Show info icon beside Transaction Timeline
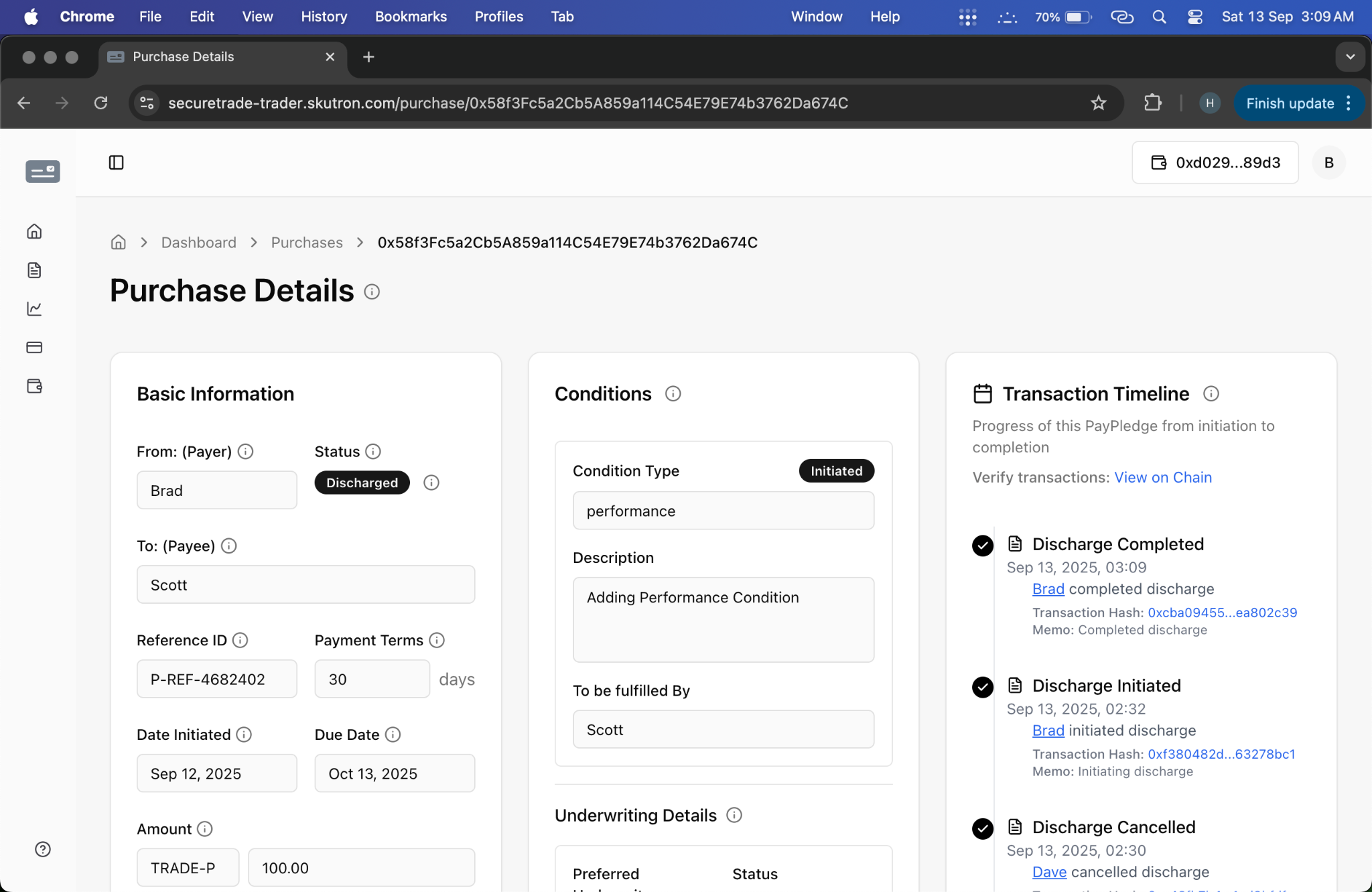 coord(1211,393)
